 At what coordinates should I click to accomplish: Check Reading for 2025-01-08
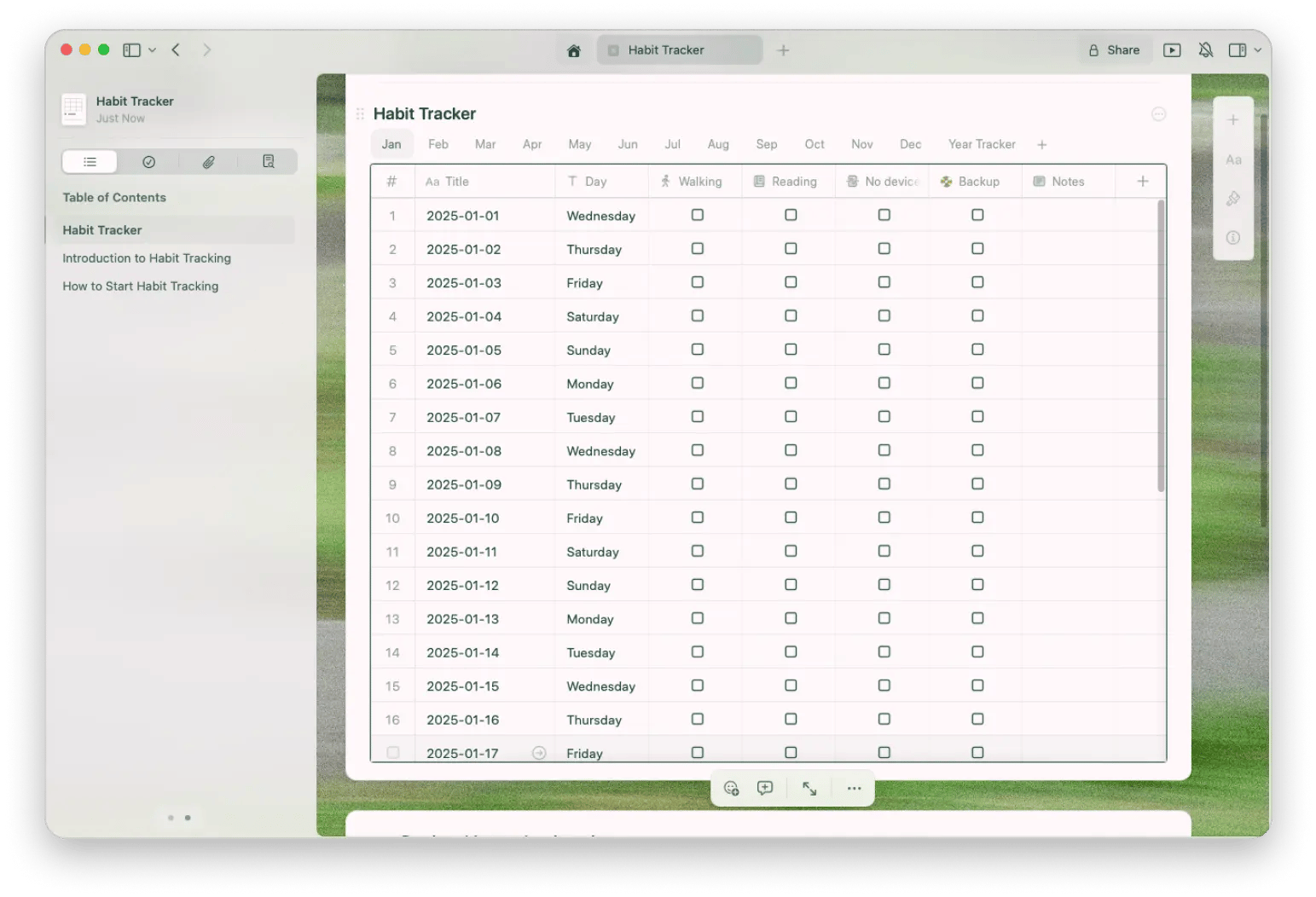click(x=791, y=450)
